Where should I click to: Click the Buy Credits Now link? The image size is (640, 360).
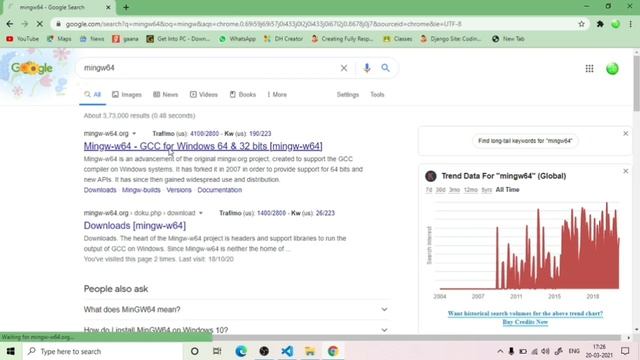coord(525,322)
